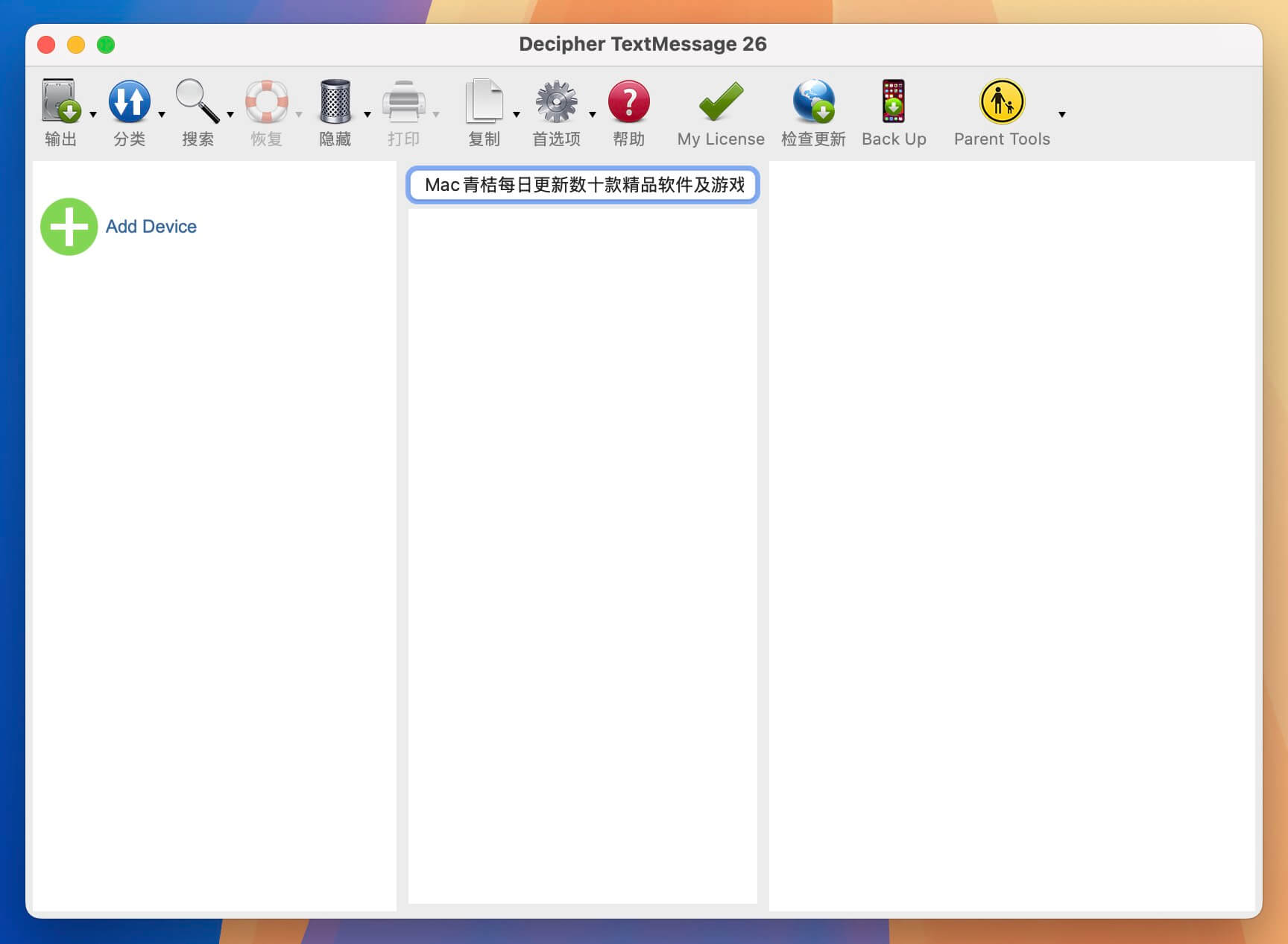This screenshot has height=944, width=1288.
Task: Open My License checkmark icon
Action: pyautogui.click(x=720, y=101)
